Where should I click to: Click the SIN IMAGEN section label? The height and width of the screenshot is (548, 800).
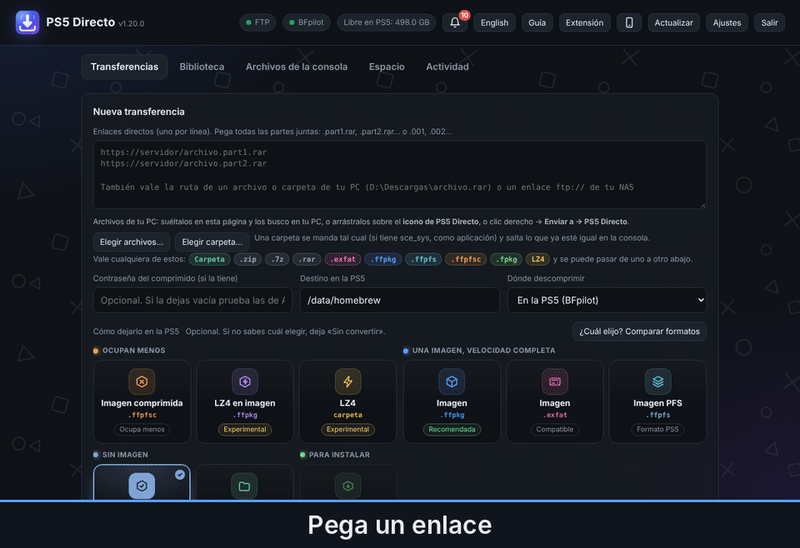tap(125, 455)
